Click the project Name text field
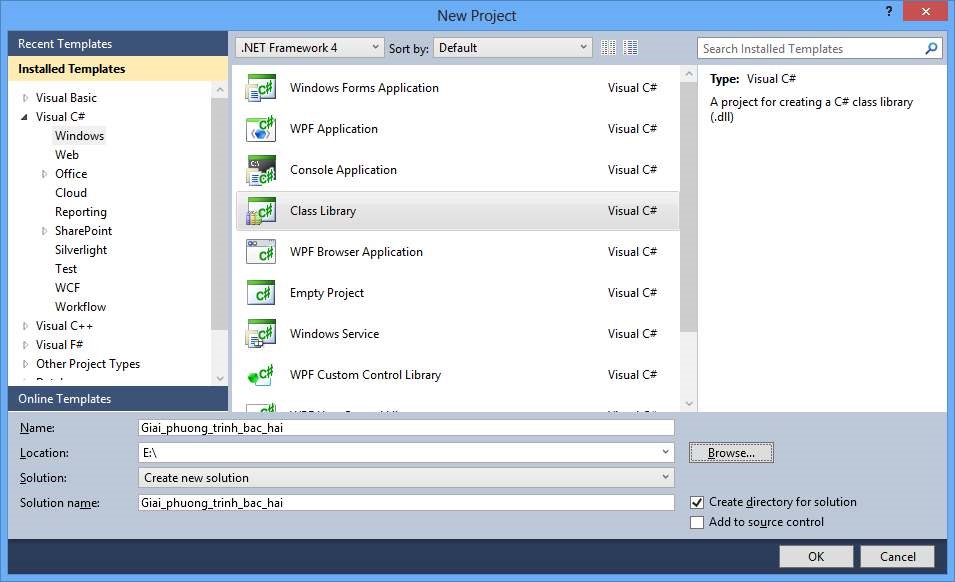The width and height of the screenshot is (955, 582). click(x=406, y=428)
